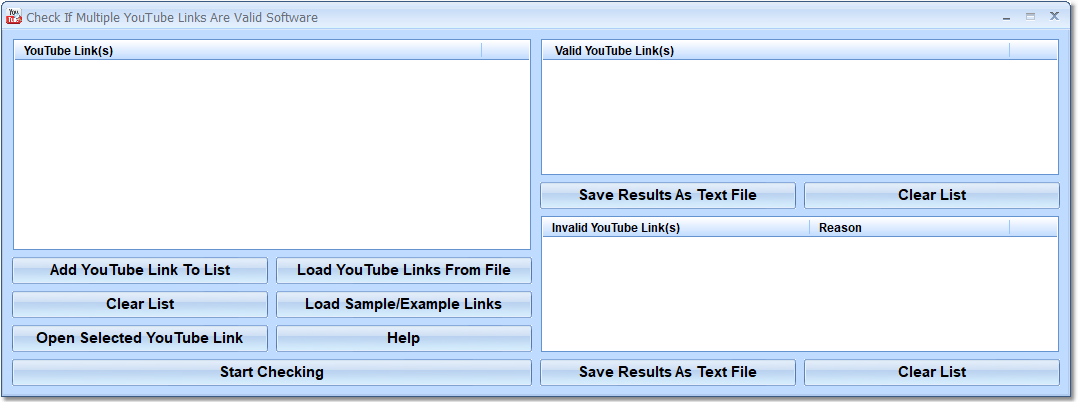Clear the YouTube links input list
Screen dimensions: 1078x404
click(140, 304)
